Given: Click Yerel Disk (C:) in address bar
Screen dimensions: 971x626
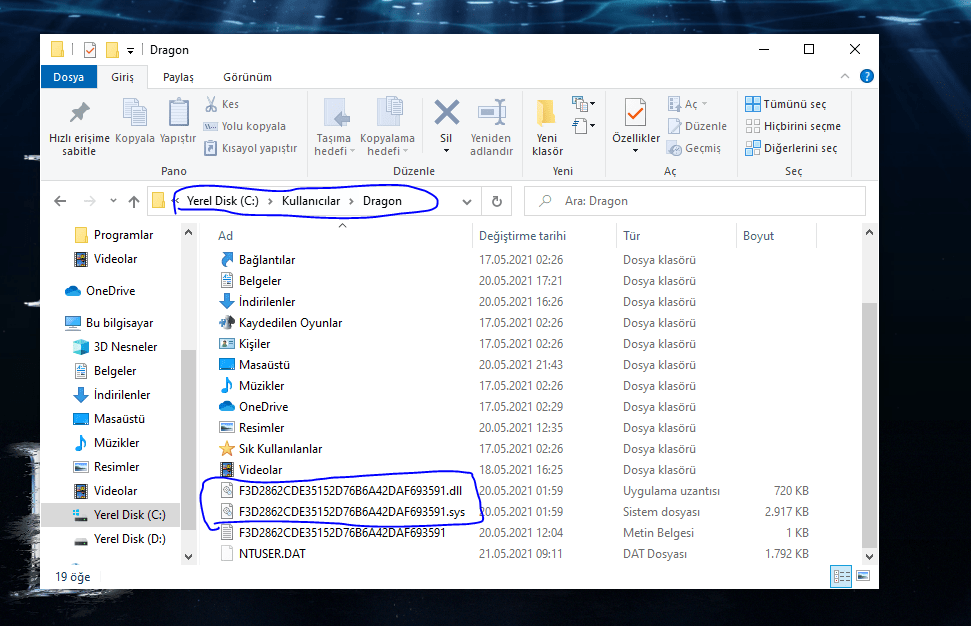Looking at the screenshot, I should click(x=223, y=201).
